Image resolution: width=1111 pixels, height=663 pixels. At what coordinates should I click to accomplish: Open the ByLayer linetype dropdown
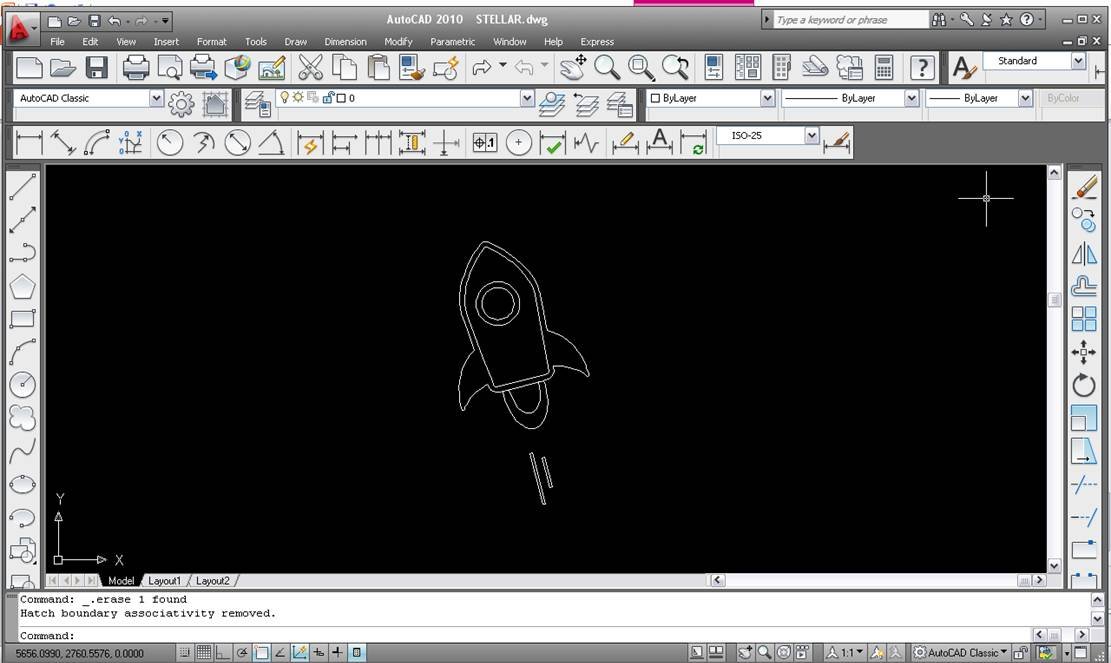point(912,98)
